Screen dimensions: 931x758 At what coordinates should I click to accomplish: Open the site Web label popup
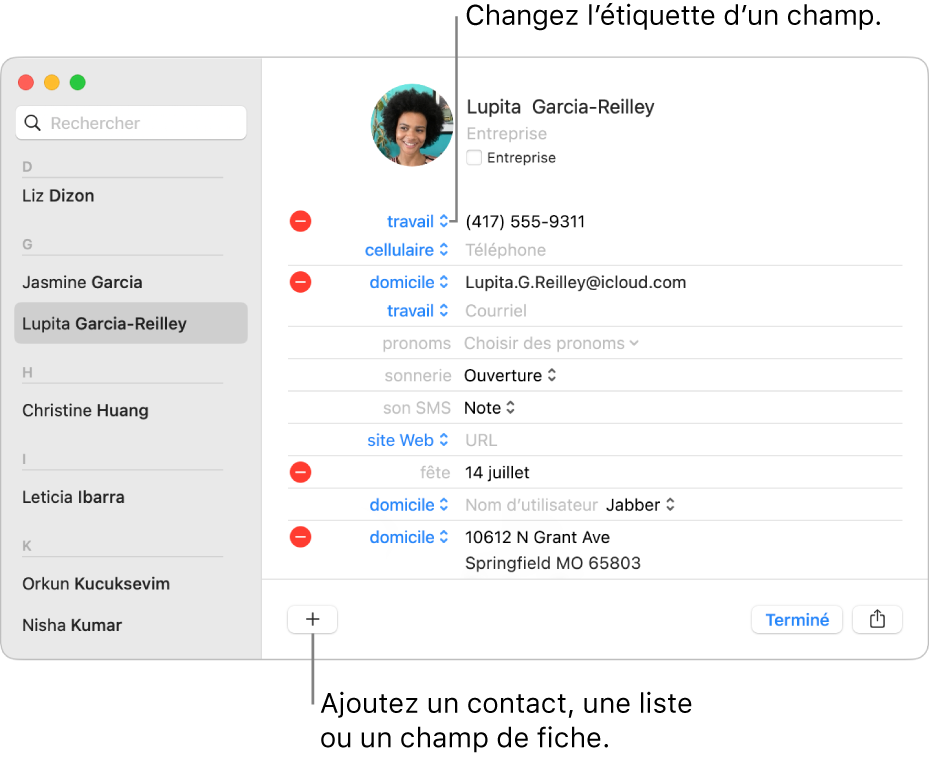click(408, 440)
